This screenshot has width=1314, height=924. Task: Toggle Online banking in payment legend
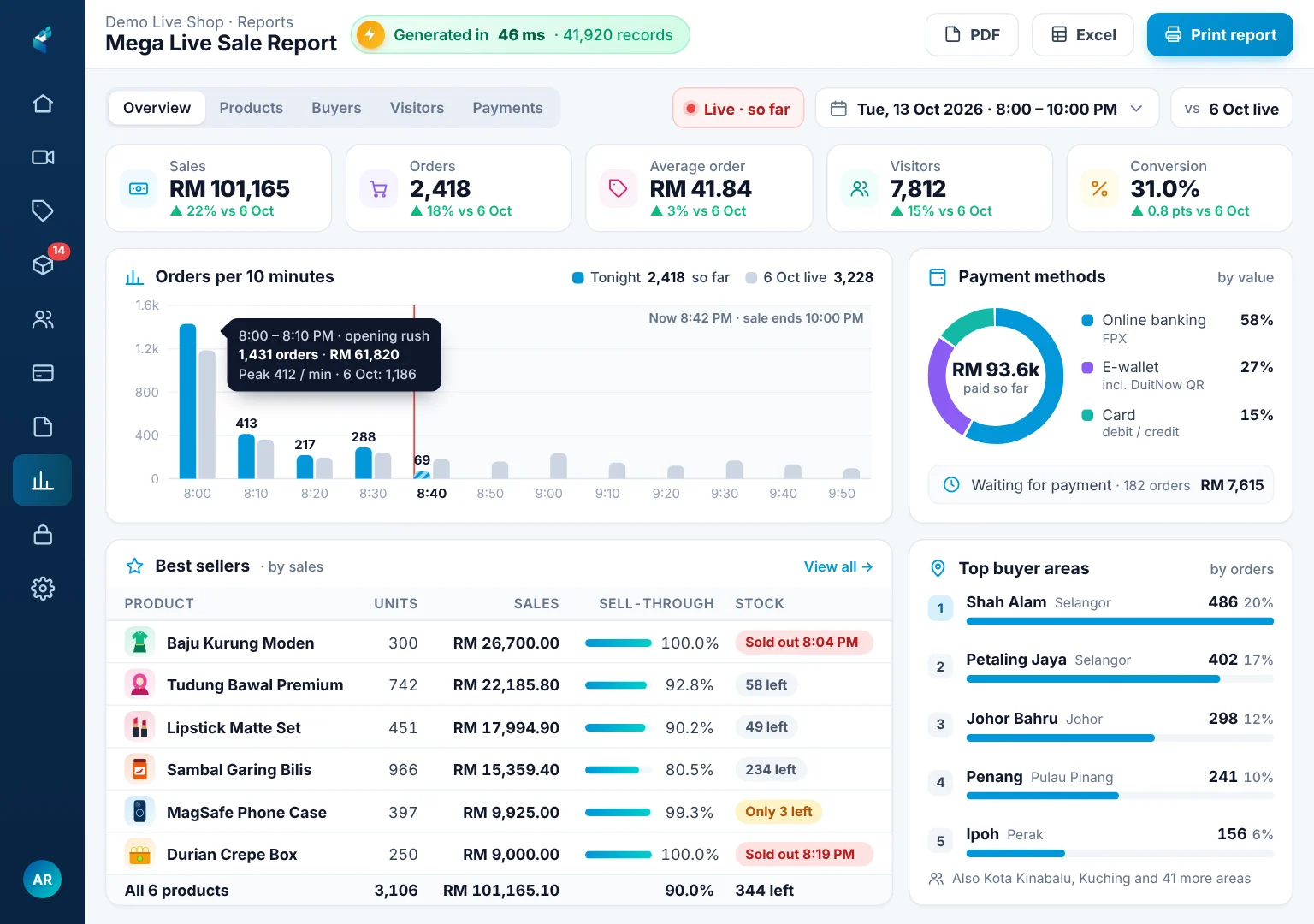coord(1177,328)
